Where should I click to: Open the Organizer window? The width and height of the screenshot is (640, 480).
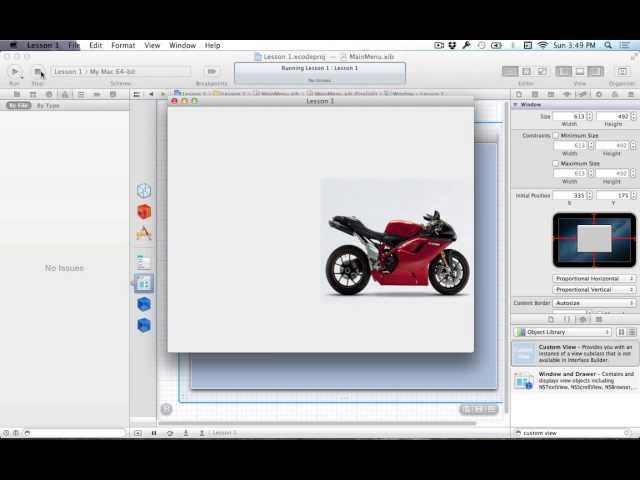[622, 71]
